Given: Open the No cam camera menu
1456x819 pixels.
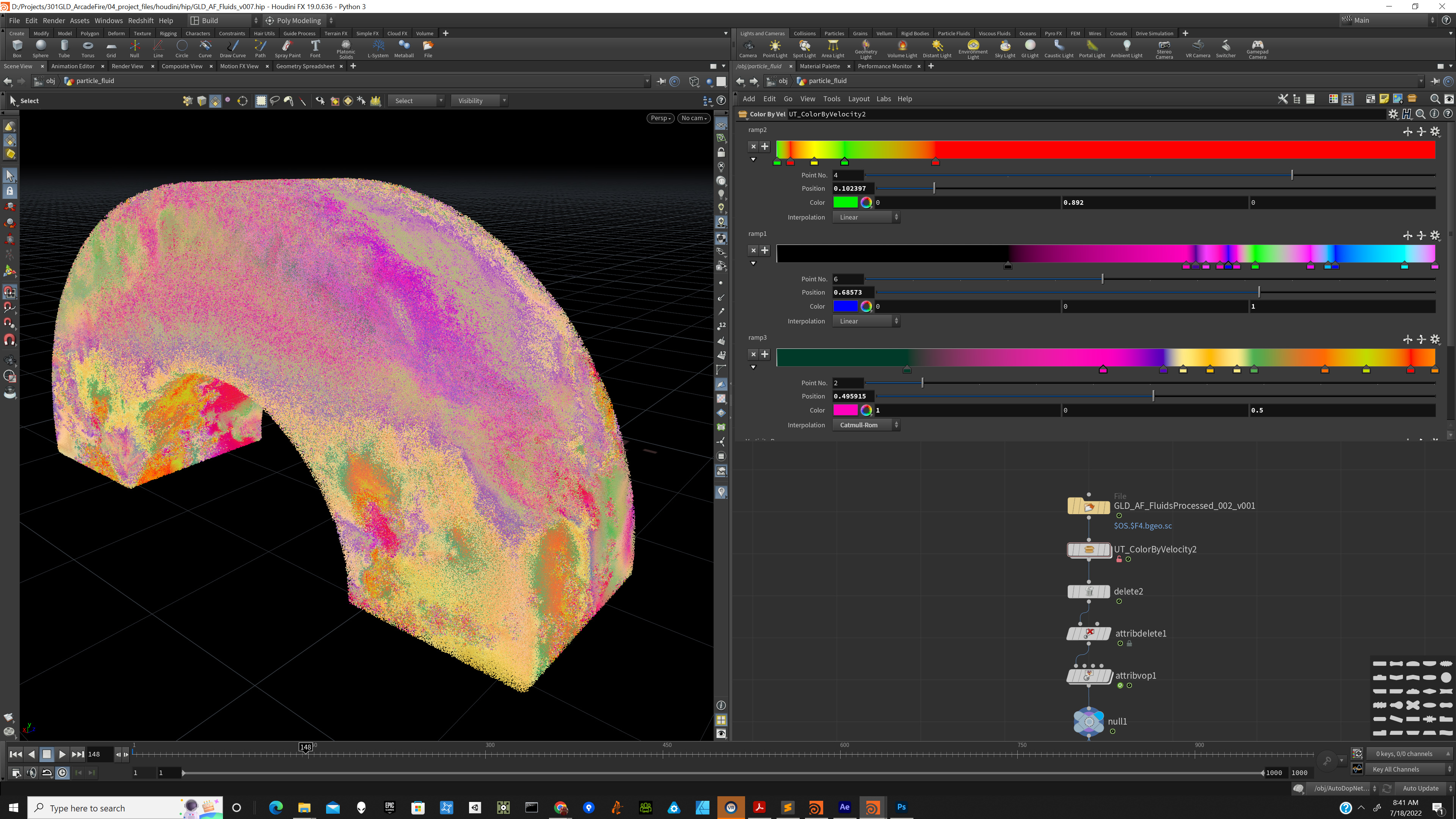Looking at the screenshot, I should 693,118.
